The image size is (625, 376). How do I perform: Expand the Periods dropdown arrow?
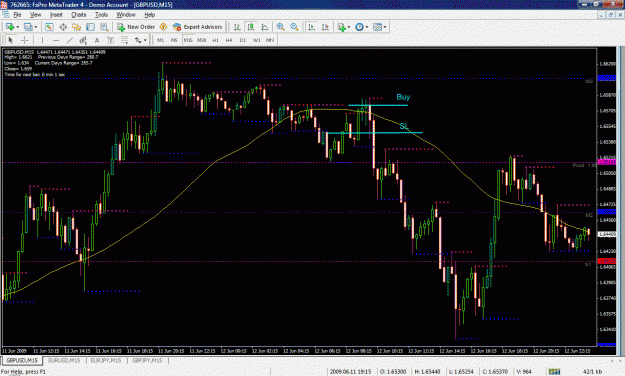tap(367, 27)
